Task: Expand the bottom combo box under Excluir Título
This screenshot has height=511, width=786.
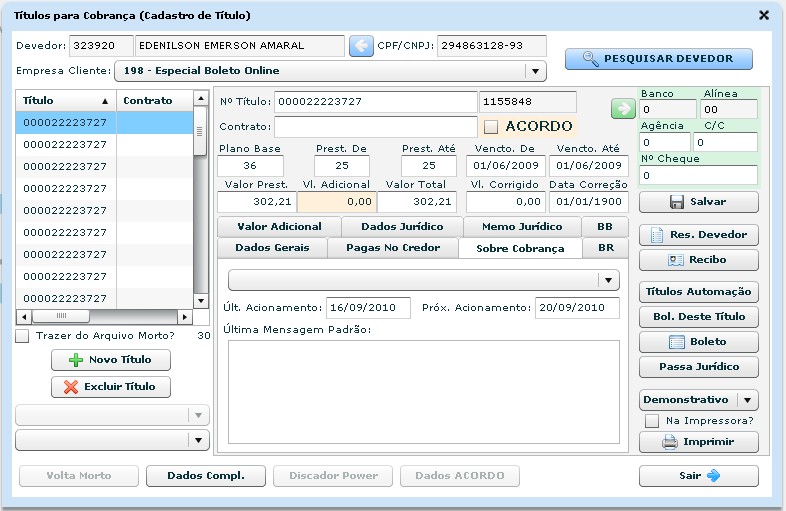Action: pos(112,440)
